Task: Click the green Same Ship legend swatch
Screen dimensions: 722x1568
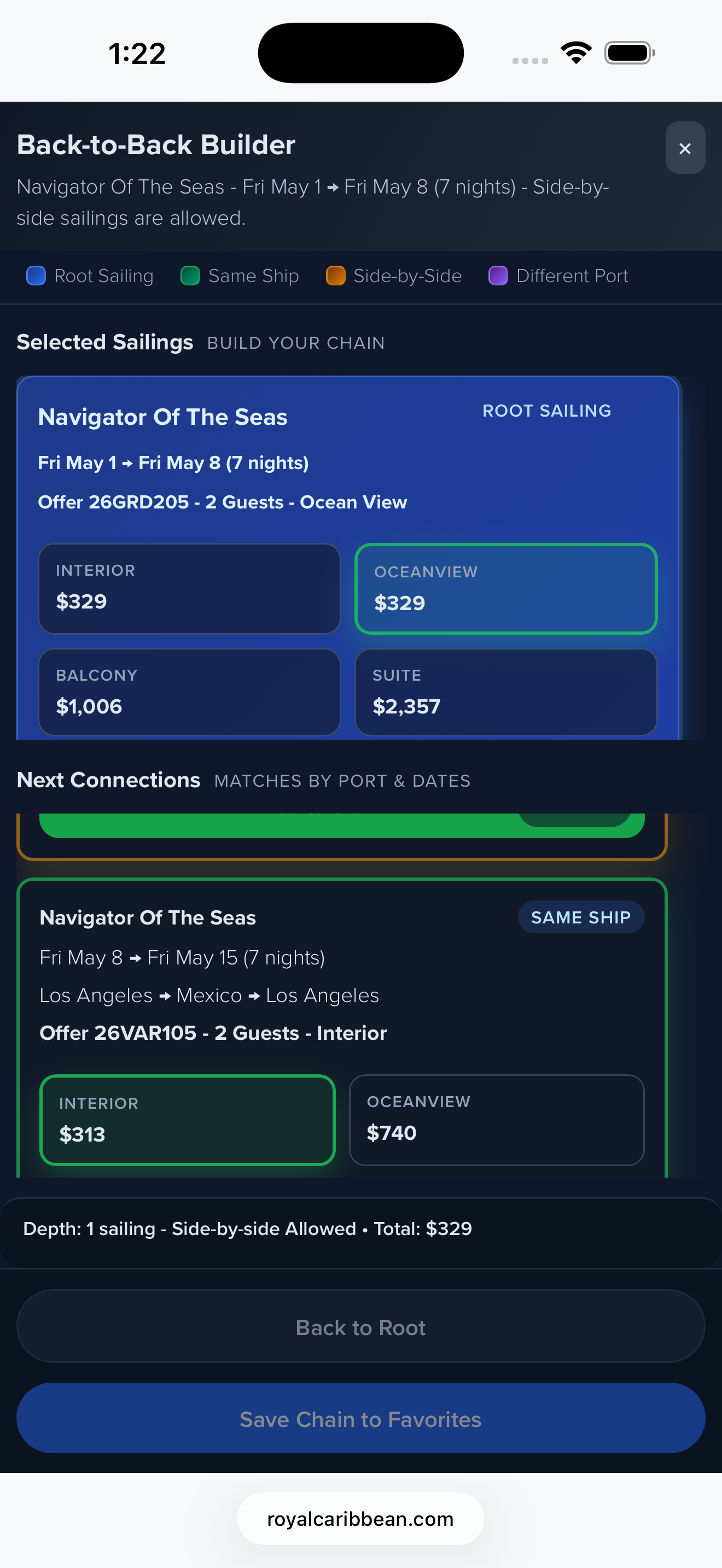Action: click(x=190, y=276)
